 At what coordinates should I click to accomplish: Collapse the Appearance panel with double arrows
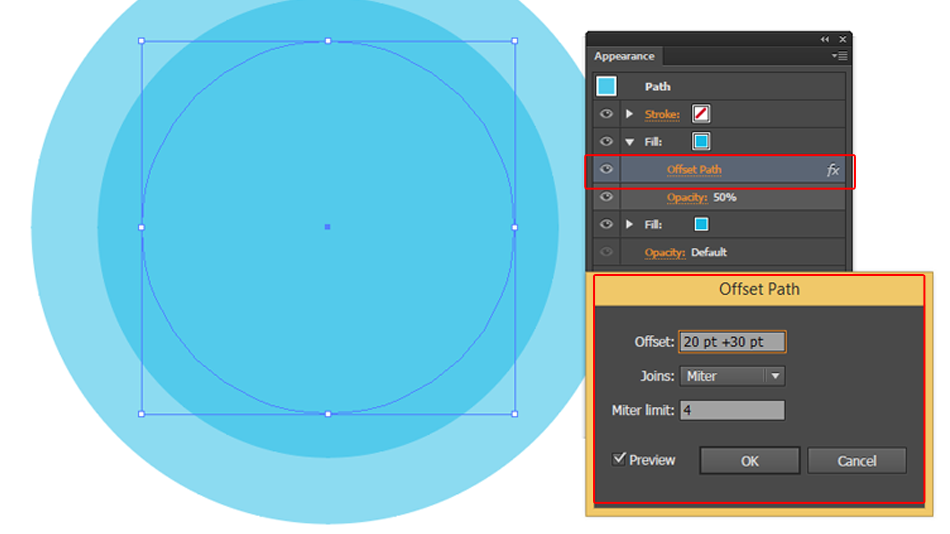pyautogui.click(x=825, y=39)
